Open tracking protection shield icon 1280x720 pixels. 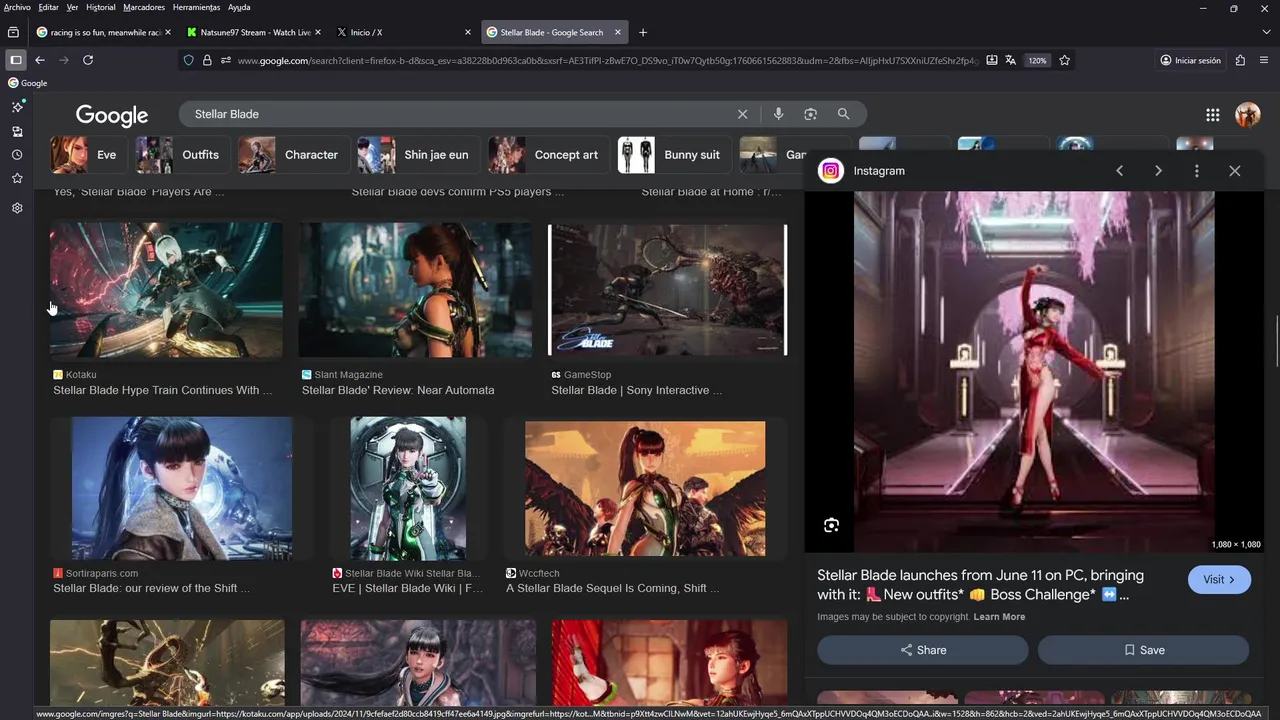(x=188, y=60)
